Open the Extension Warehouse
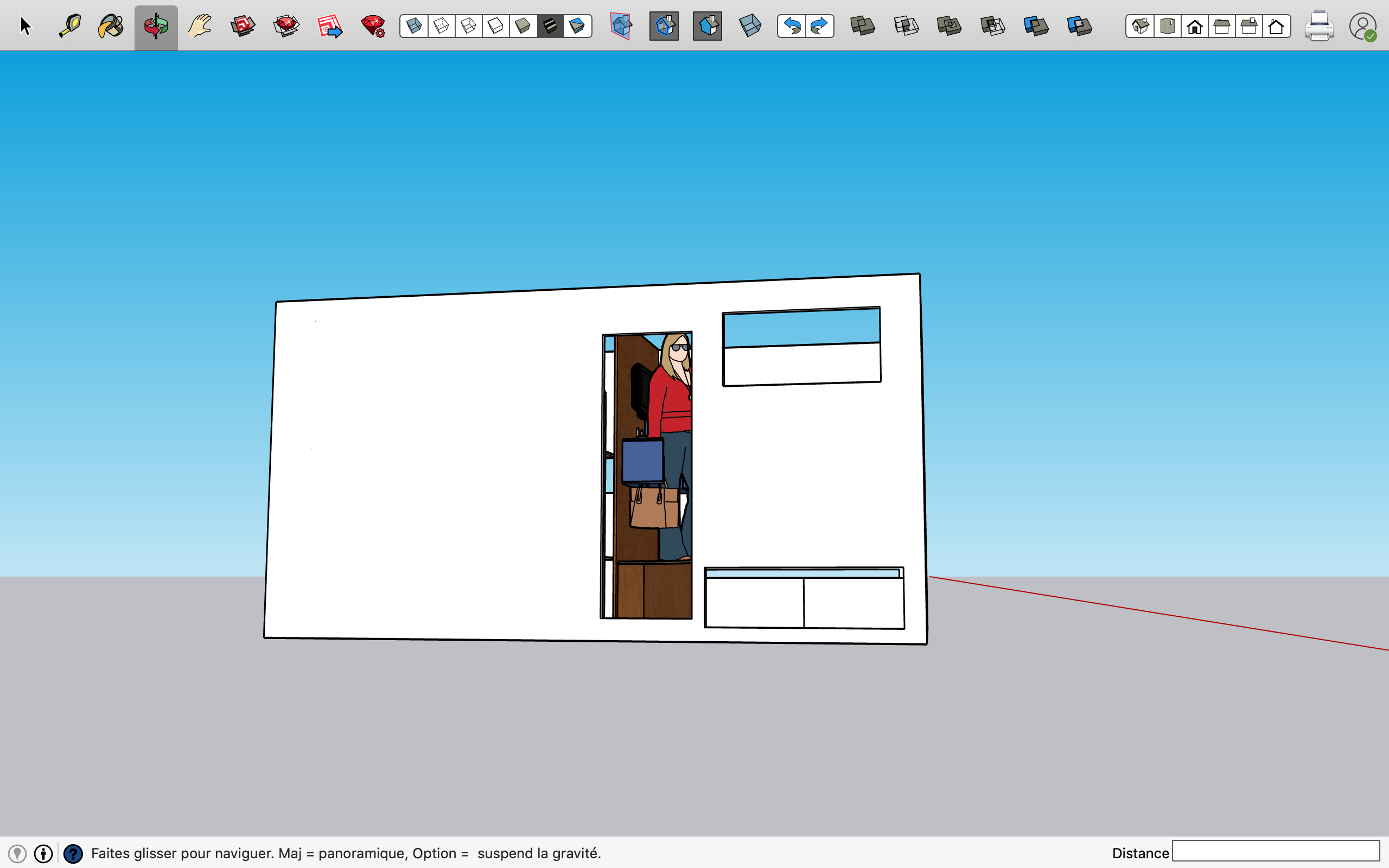This screenshot has width=1389, height=868. tap(286, 26)
